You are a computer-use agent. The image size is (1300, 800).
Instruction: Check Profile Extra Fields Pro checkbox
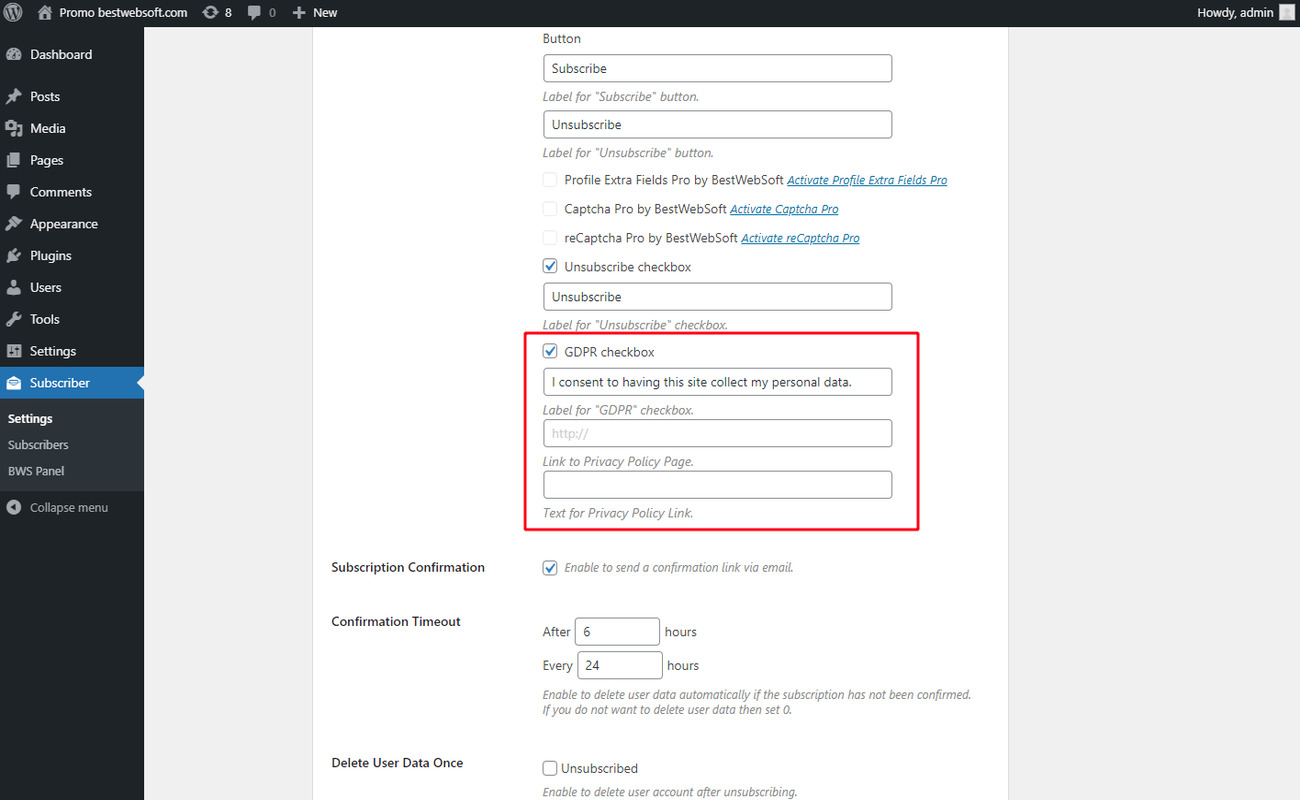point(550,180)
